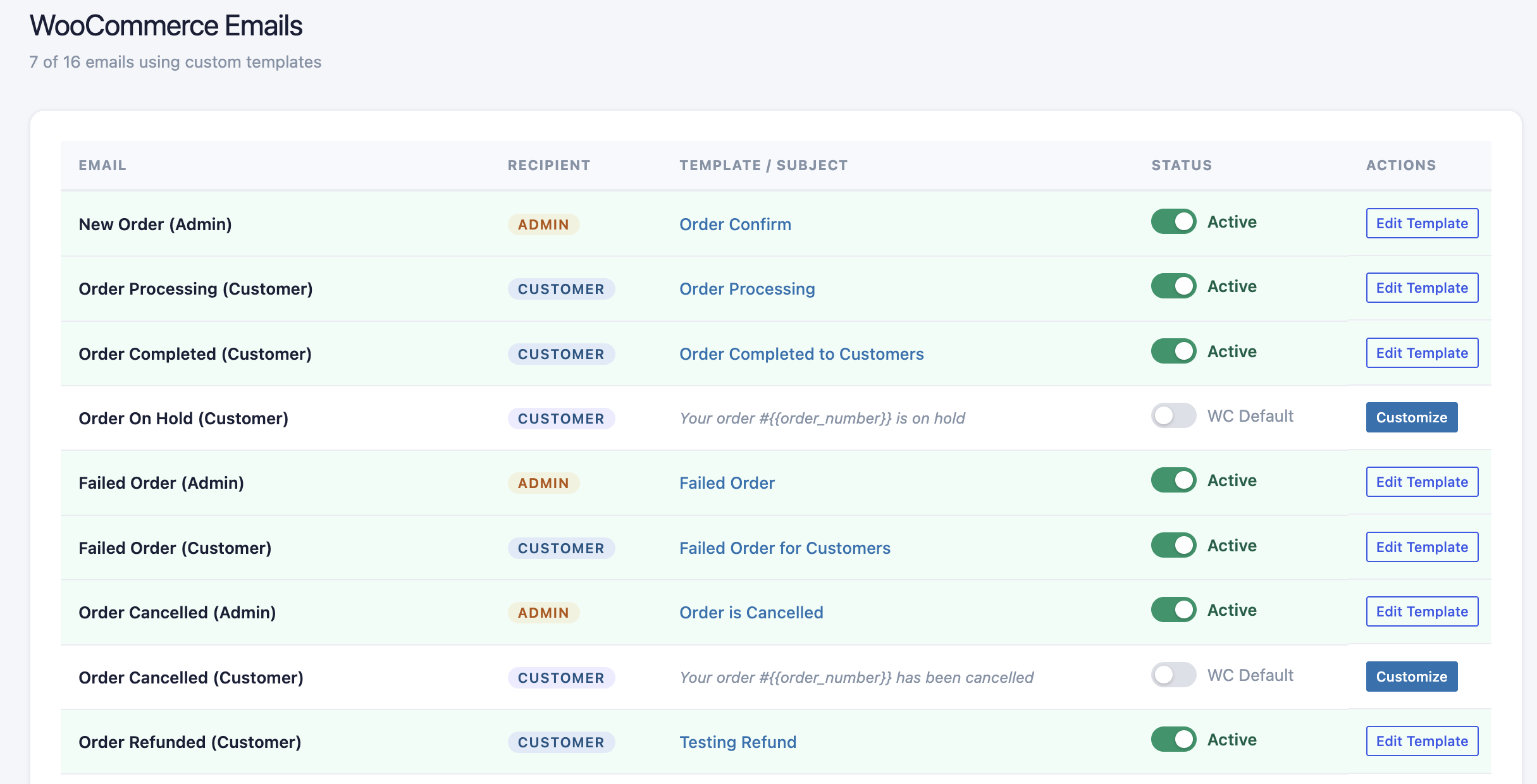Screen dimensions: 1537x784
Task: Toggle Failed Order (Admin) active switch
Action: coord(1173,481)
